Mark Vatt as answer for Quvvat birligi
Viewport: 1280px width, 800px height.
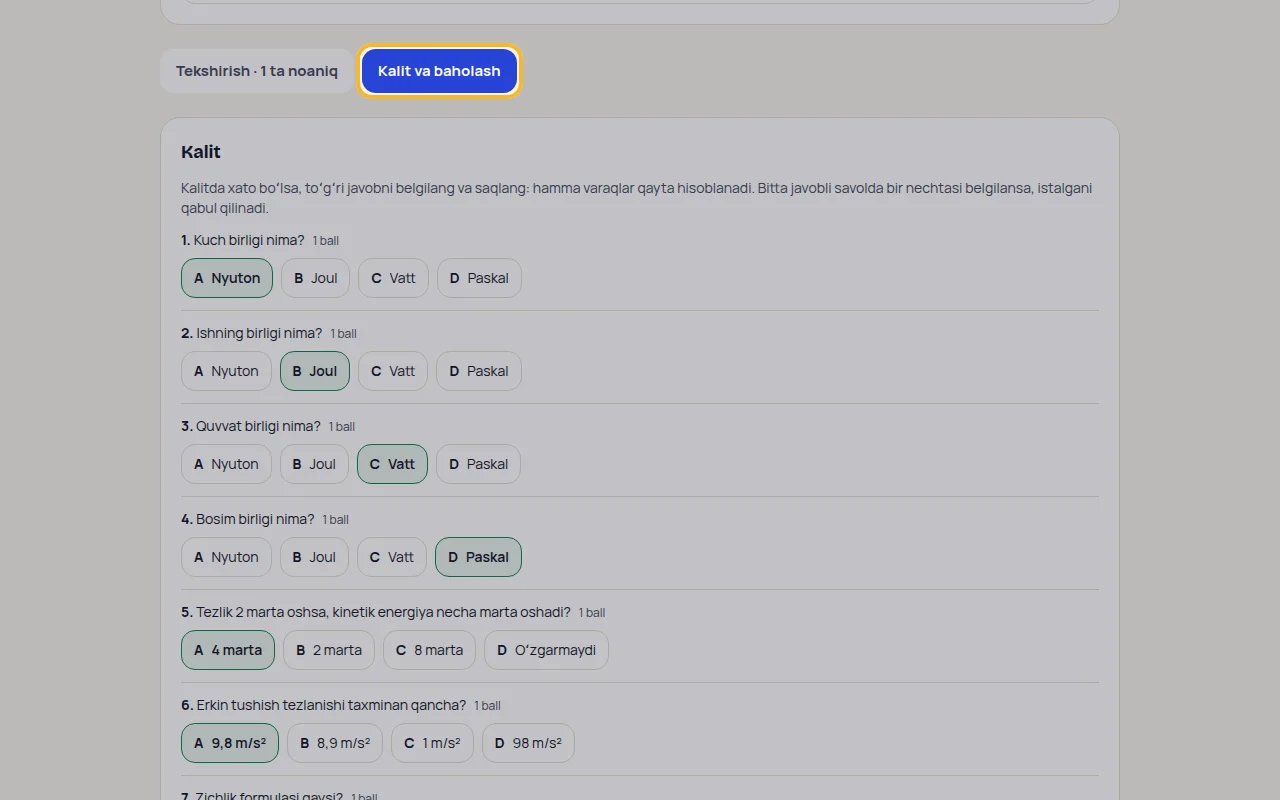pyautogui.click(x=392, y=464)
